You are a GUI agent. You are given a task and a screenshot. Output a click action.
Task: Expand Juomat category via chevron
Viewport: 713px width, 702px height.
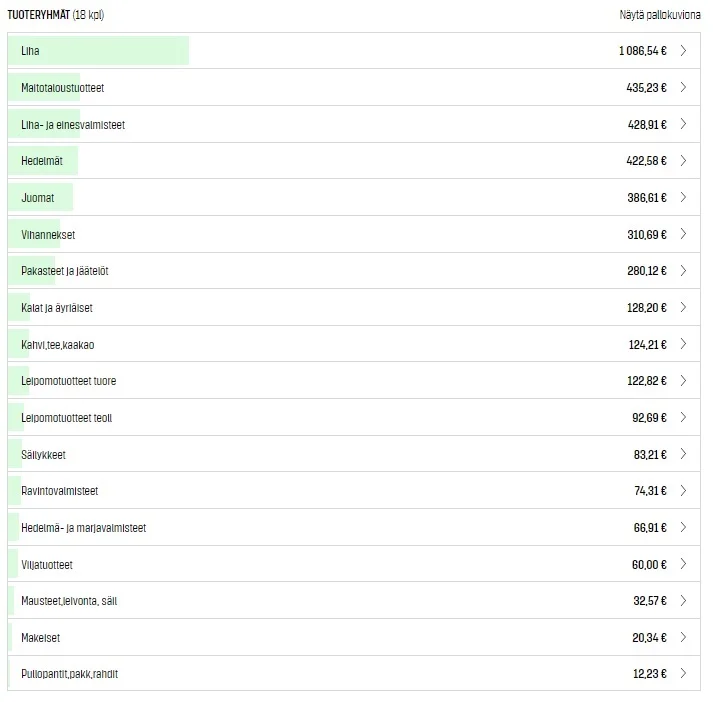coord(683,198)
